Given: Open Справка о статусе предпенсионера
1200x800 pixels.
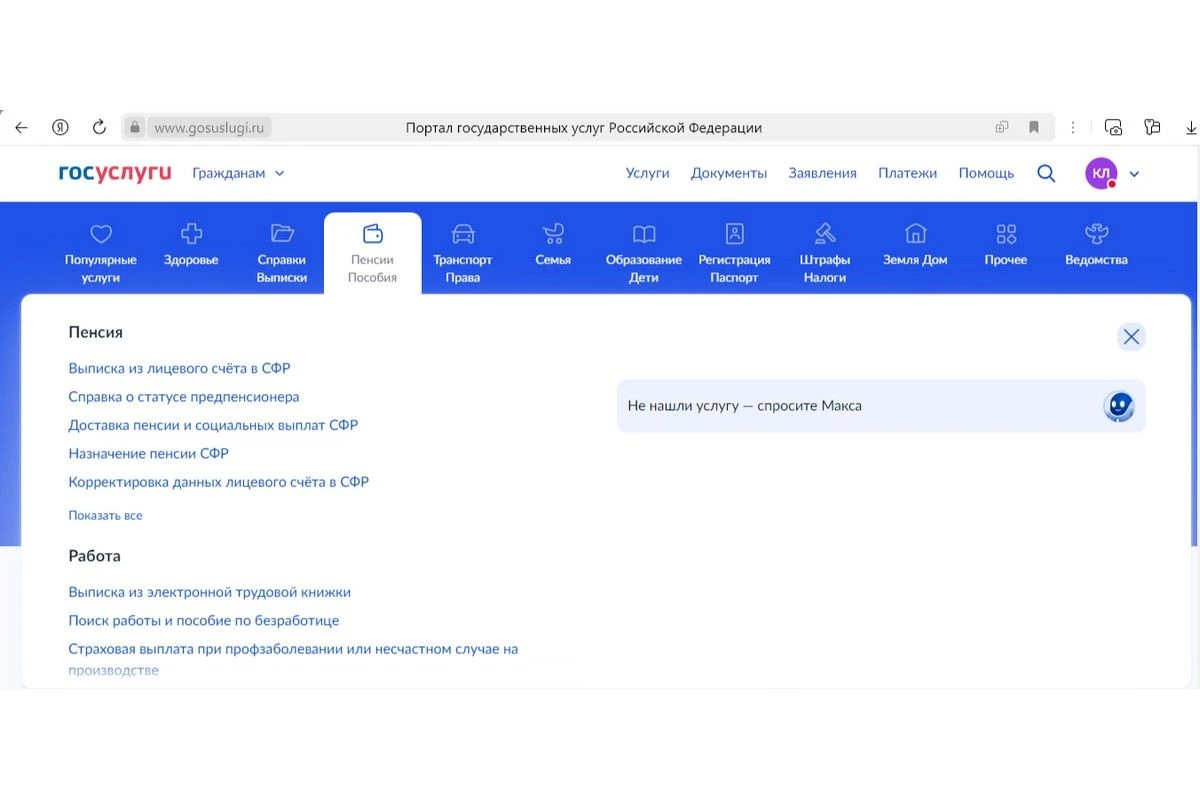Looking at the screenshot, I should [x=184, y=397].
